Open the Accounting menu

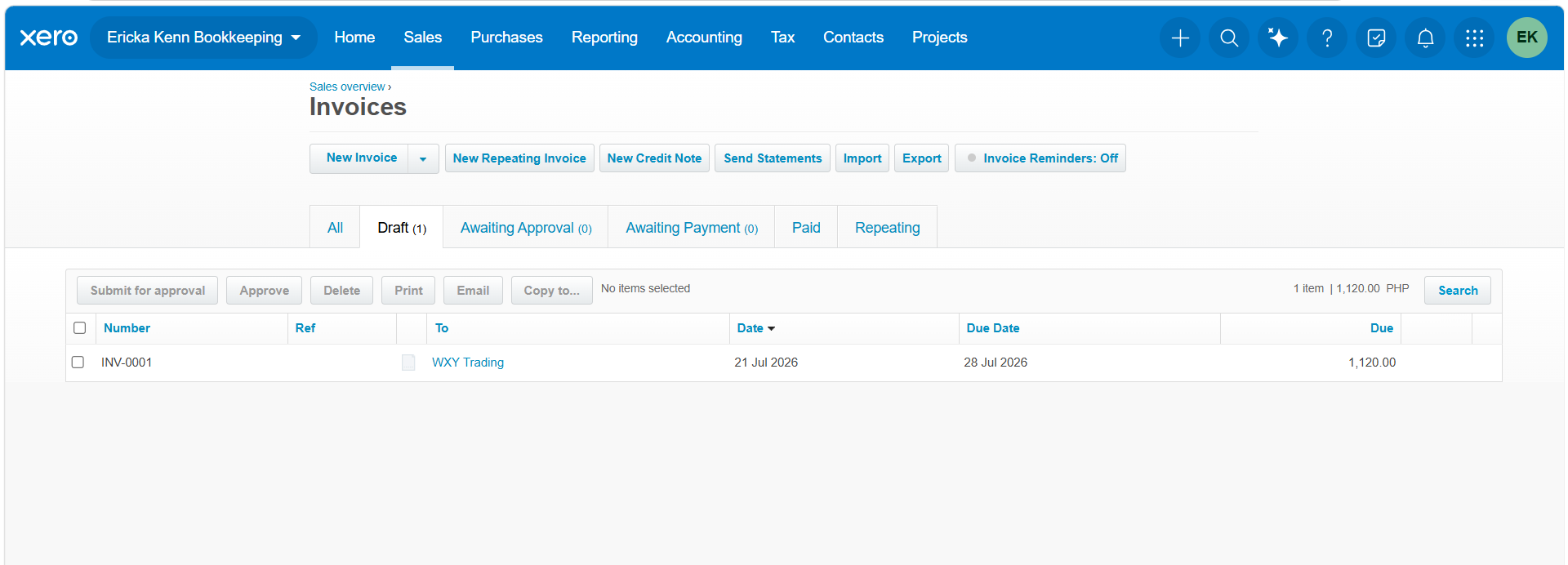click(x=704, y=38)
